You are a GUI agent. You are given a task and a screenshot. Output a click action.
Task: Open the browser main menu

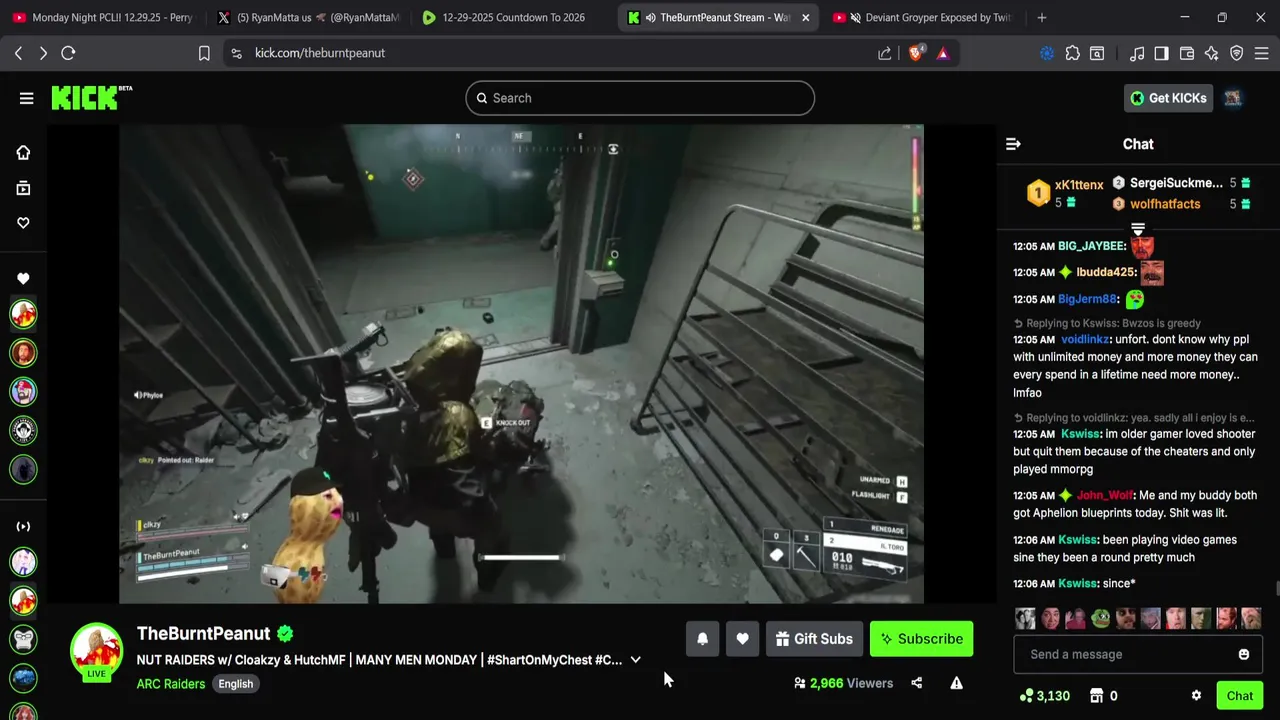click(1261, 53)
